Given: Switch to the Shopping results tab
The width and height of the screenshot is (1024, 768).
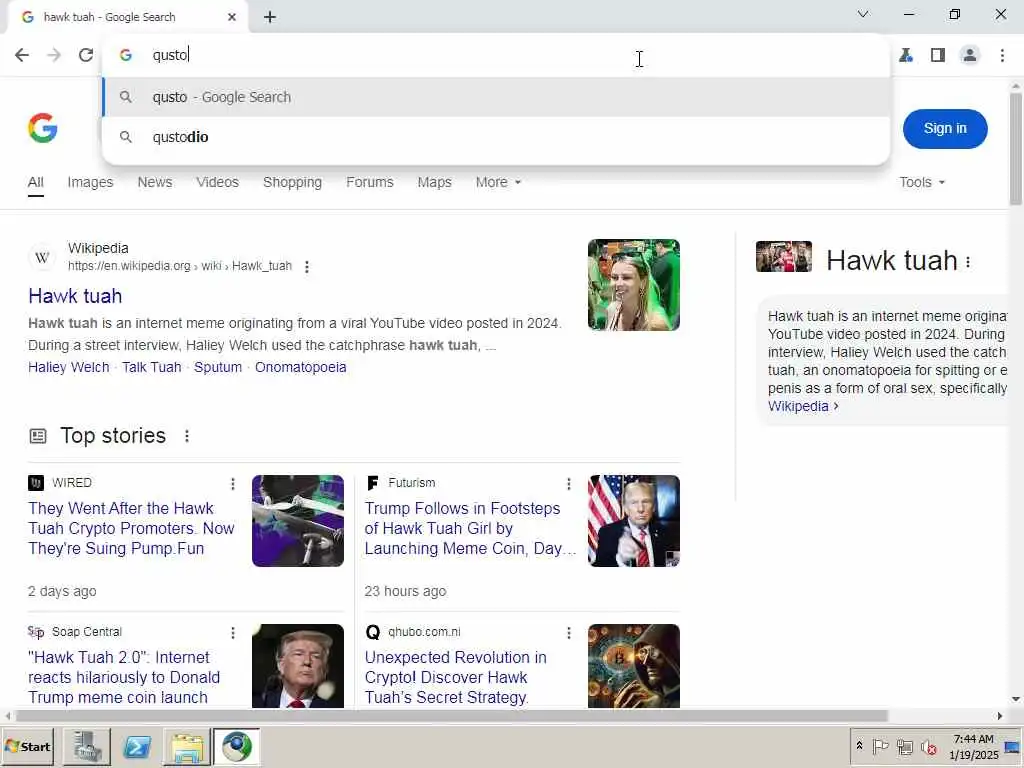Looking at the screenshot, I should [x=293, y=182].
